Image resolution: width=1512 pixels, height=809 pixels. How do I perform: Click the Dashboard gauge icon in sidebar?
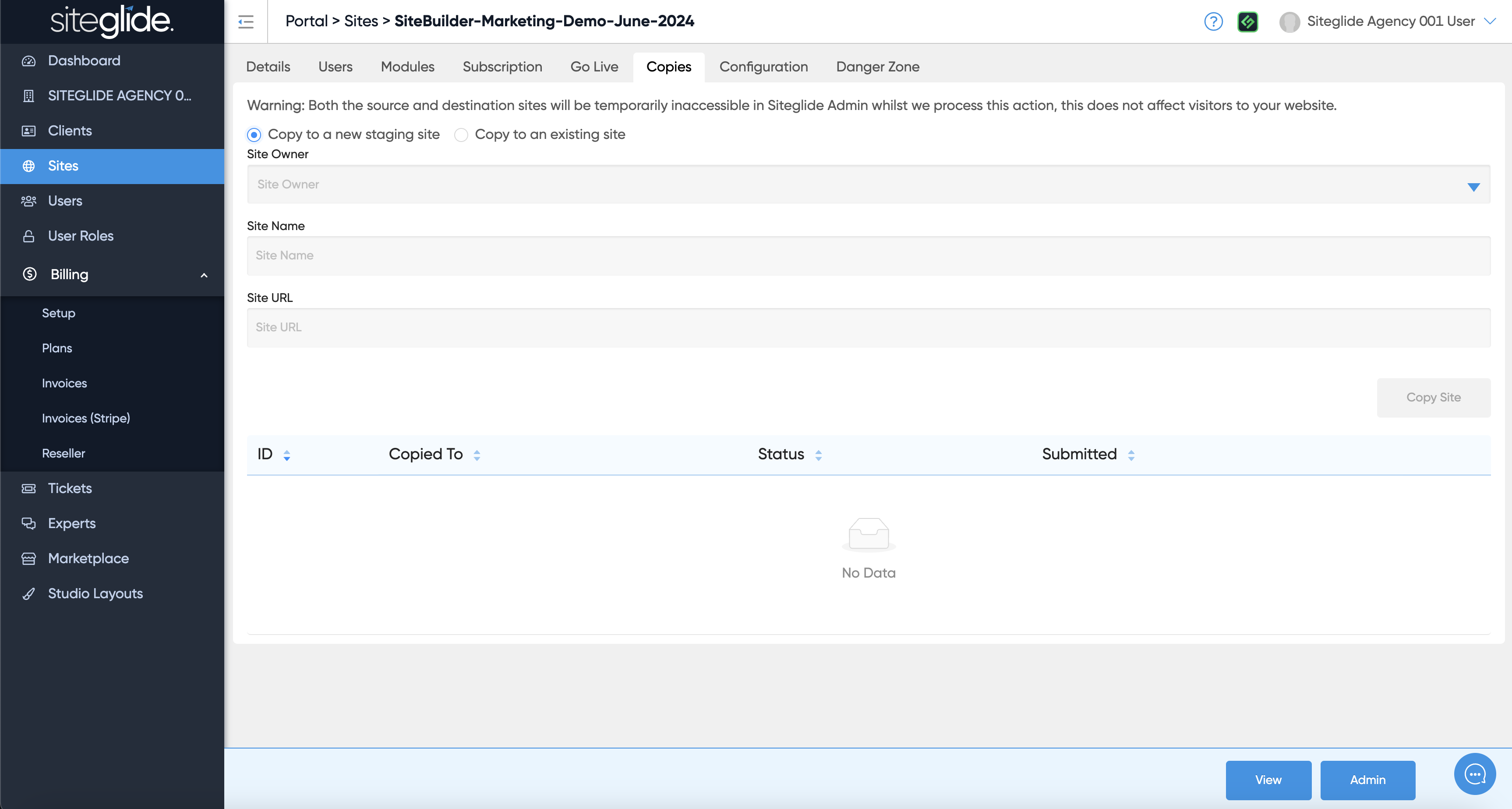click(x=29, y=61)
